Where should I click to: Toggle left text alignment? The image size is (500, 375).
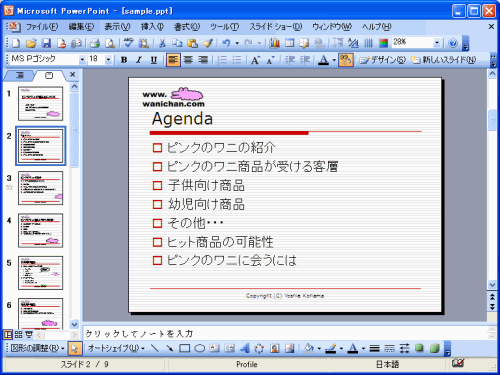click(x=173, y=60)
